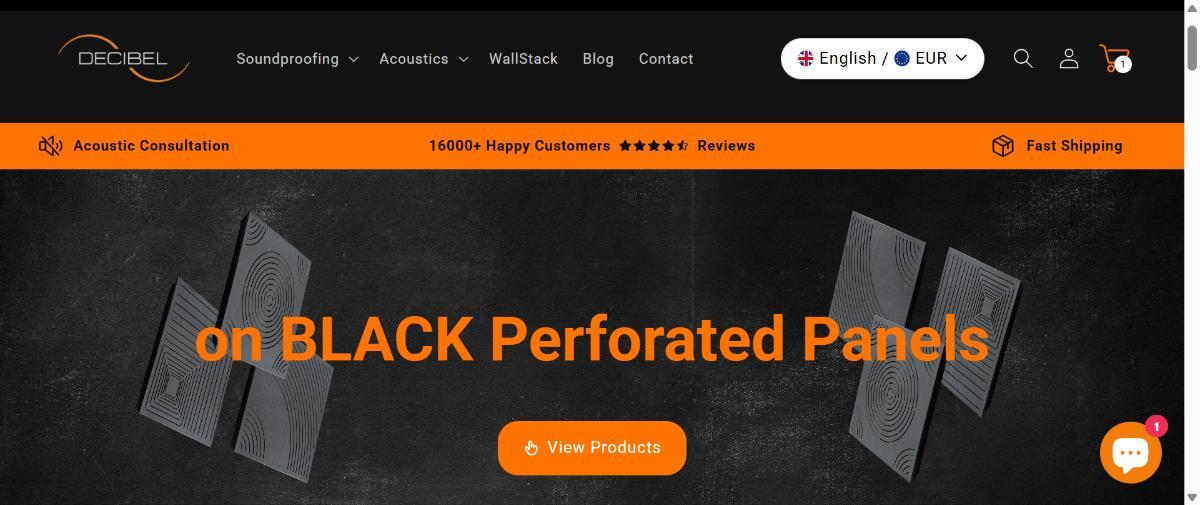Open the account login icon
The width and height of the screenshot is (1200, 505).
point(1068,59)
